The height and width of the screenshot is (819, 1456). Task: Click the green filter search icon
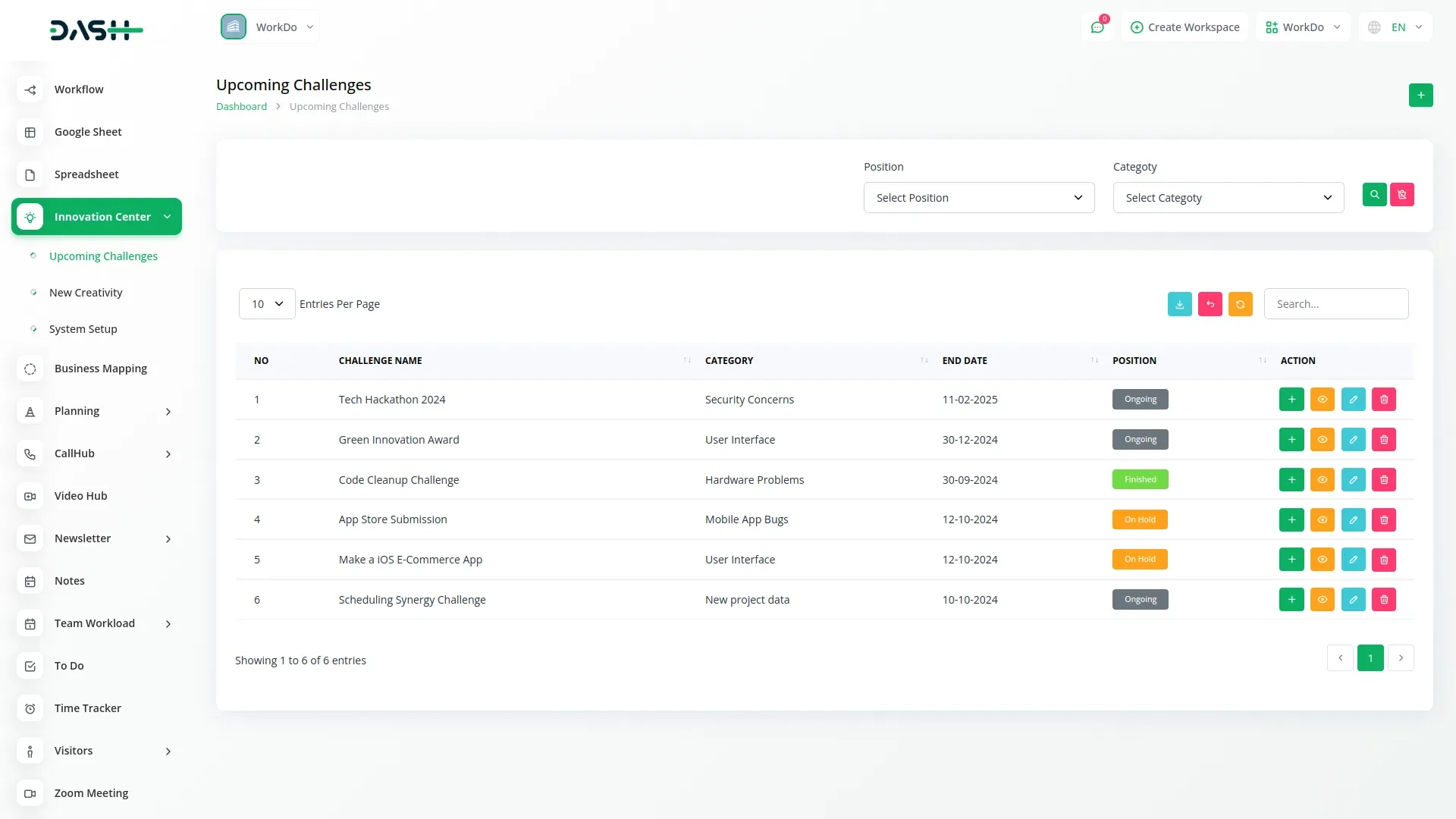(x=1374, y=195)
